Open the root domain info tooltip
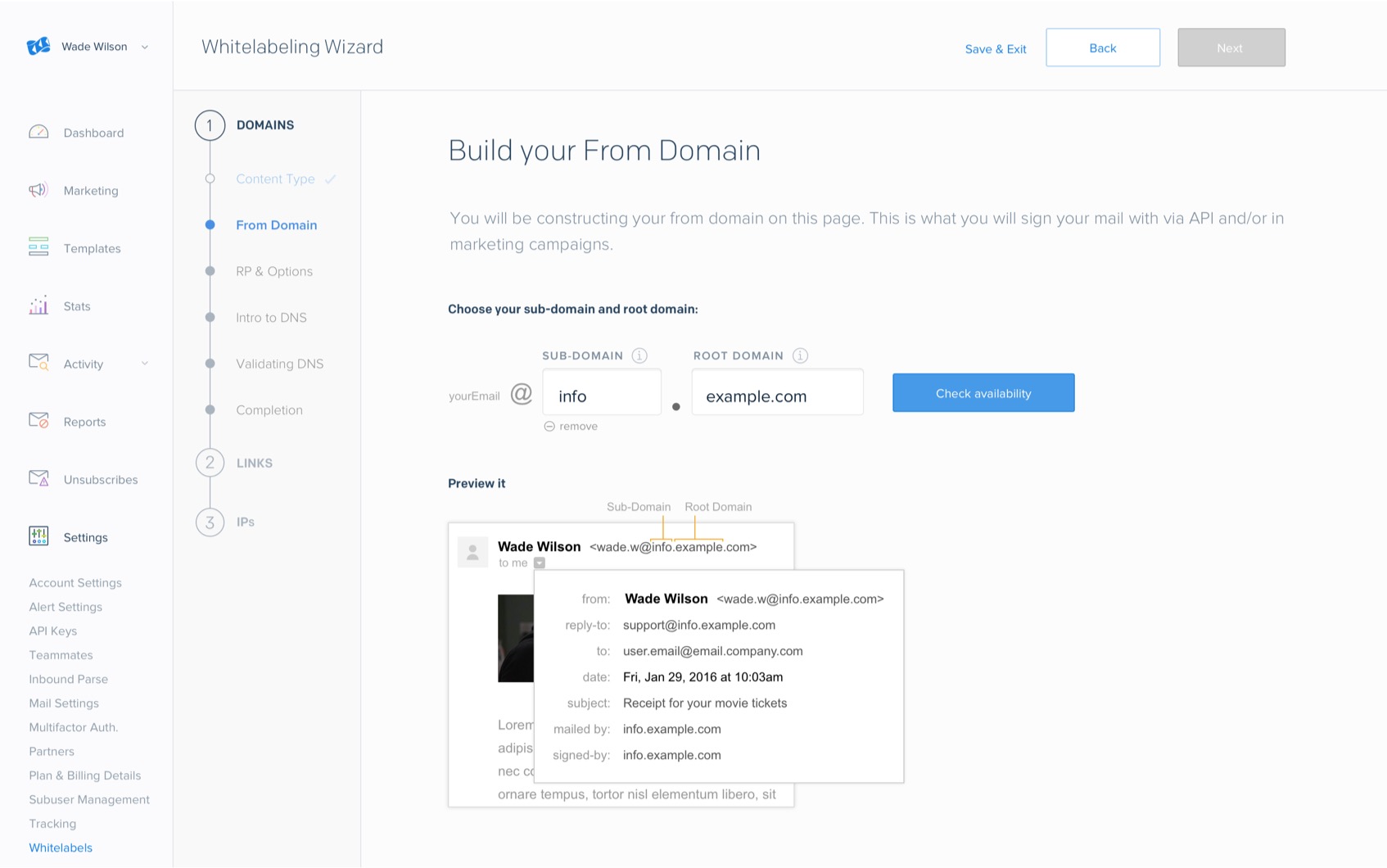Image resolution: width=1387 pixels, height=868 pixels. (x=799, y=355)
